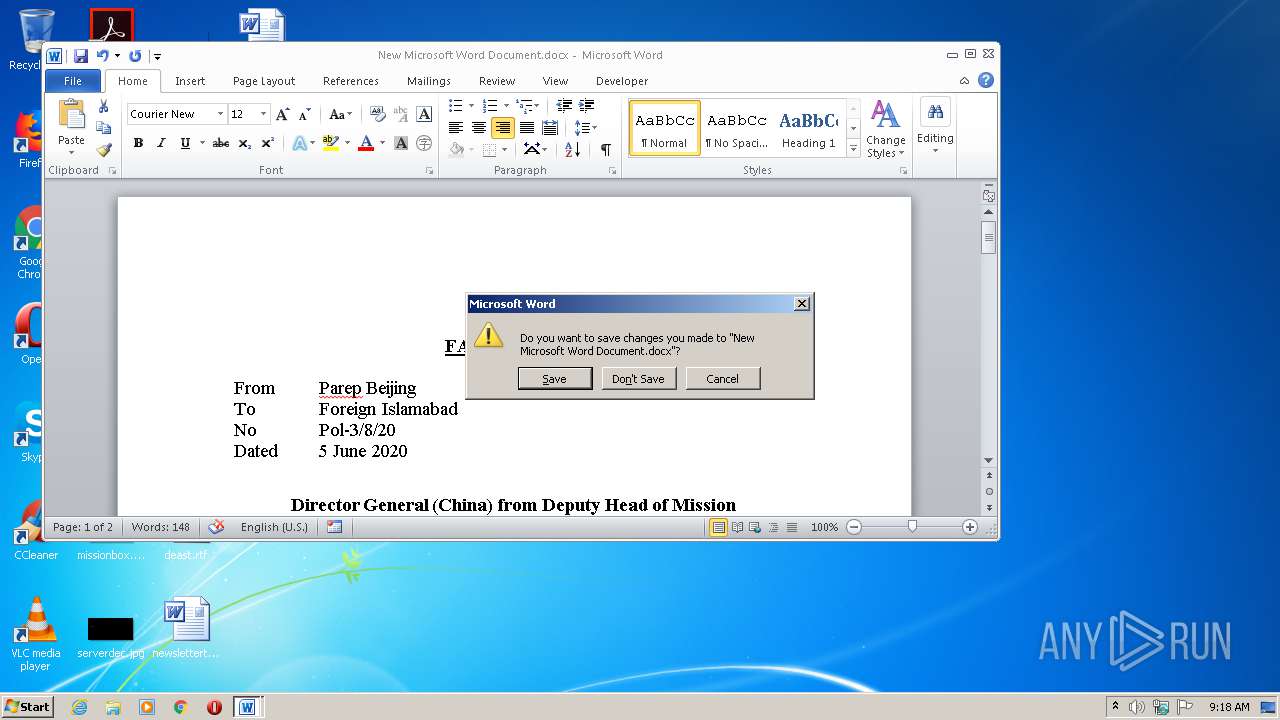Open the Line Spacing dropdown
The image size is (1280, 720).
pyautogui.click(x=585, y=128)
